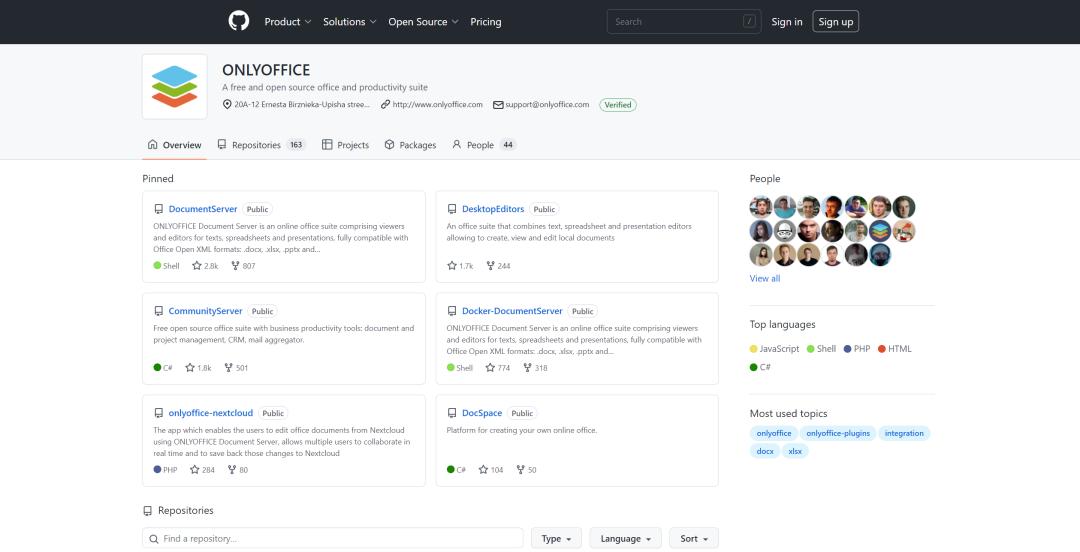Image resolution: width=1080 pixels, height=552 pixels.
Task: Click the DocSpace star count icon
Action: (x=484, y=470)
